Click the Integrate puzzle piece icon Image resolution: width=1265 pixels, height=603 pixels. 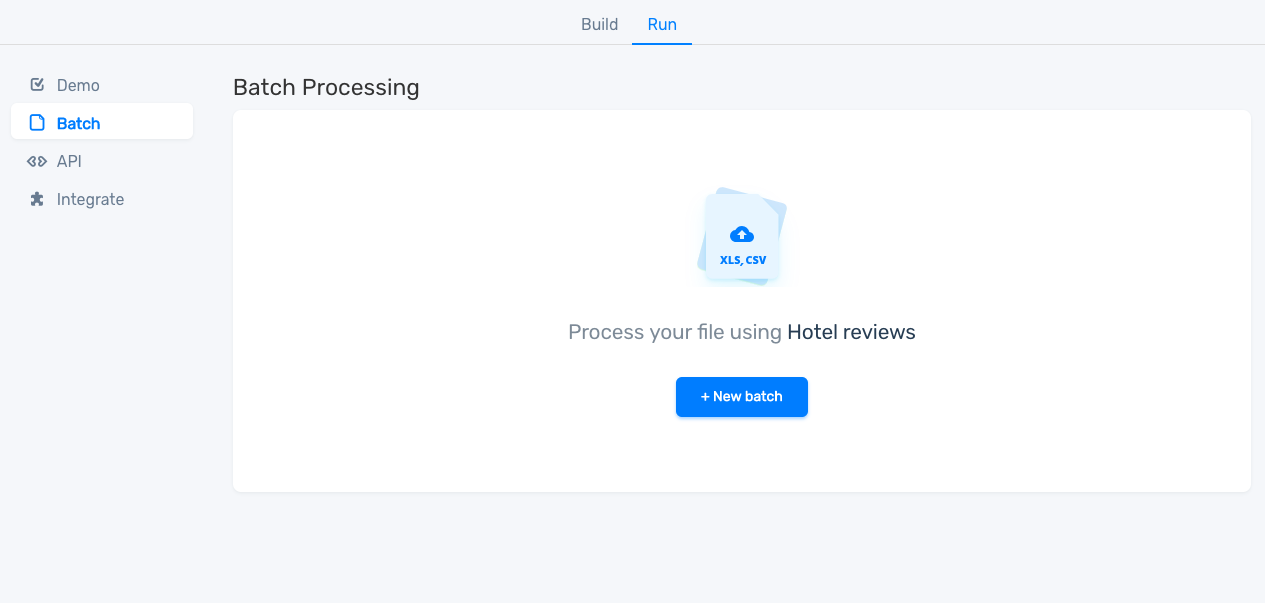click(x=37, y=199)
